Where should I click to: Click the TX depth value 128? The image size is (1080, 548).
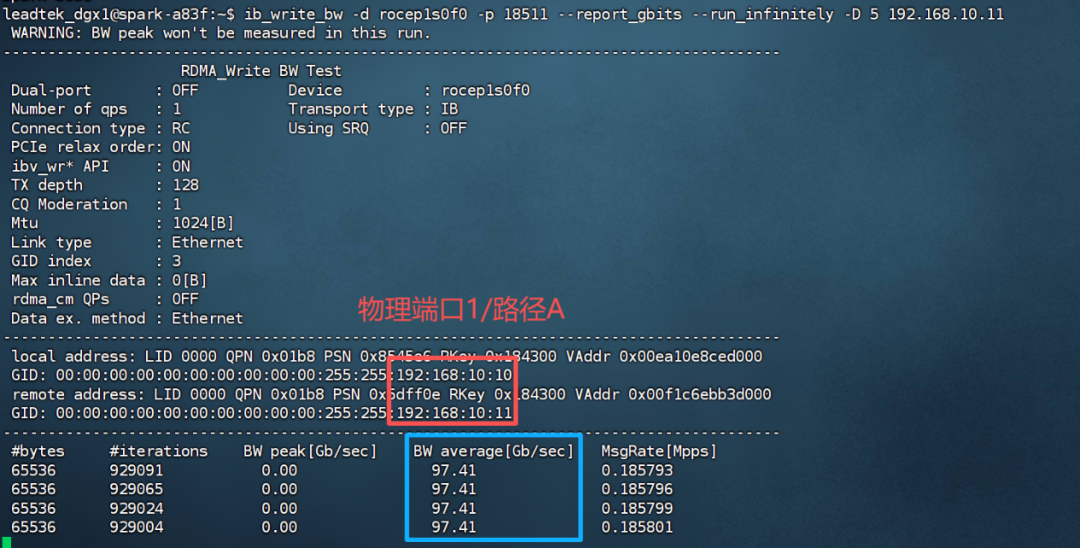[x=185, y=185]
